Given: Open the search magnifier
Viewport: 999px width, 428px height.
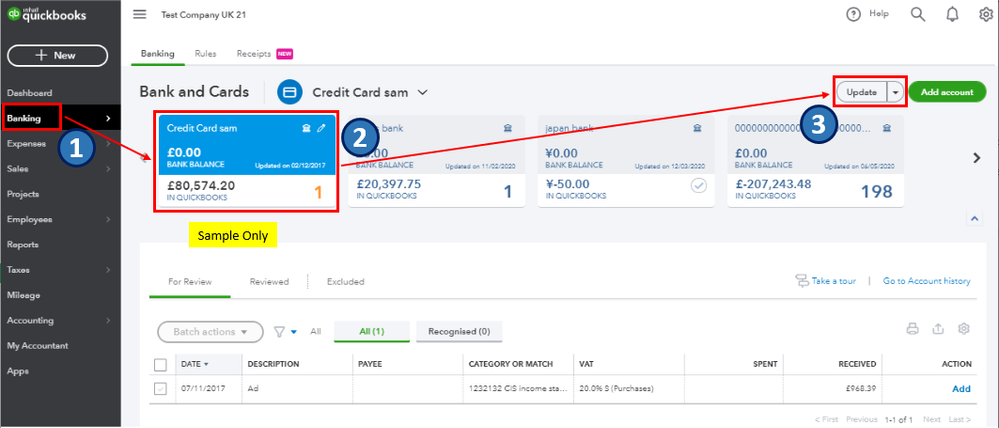Looking at the screenshot, I should pos(917,15).
